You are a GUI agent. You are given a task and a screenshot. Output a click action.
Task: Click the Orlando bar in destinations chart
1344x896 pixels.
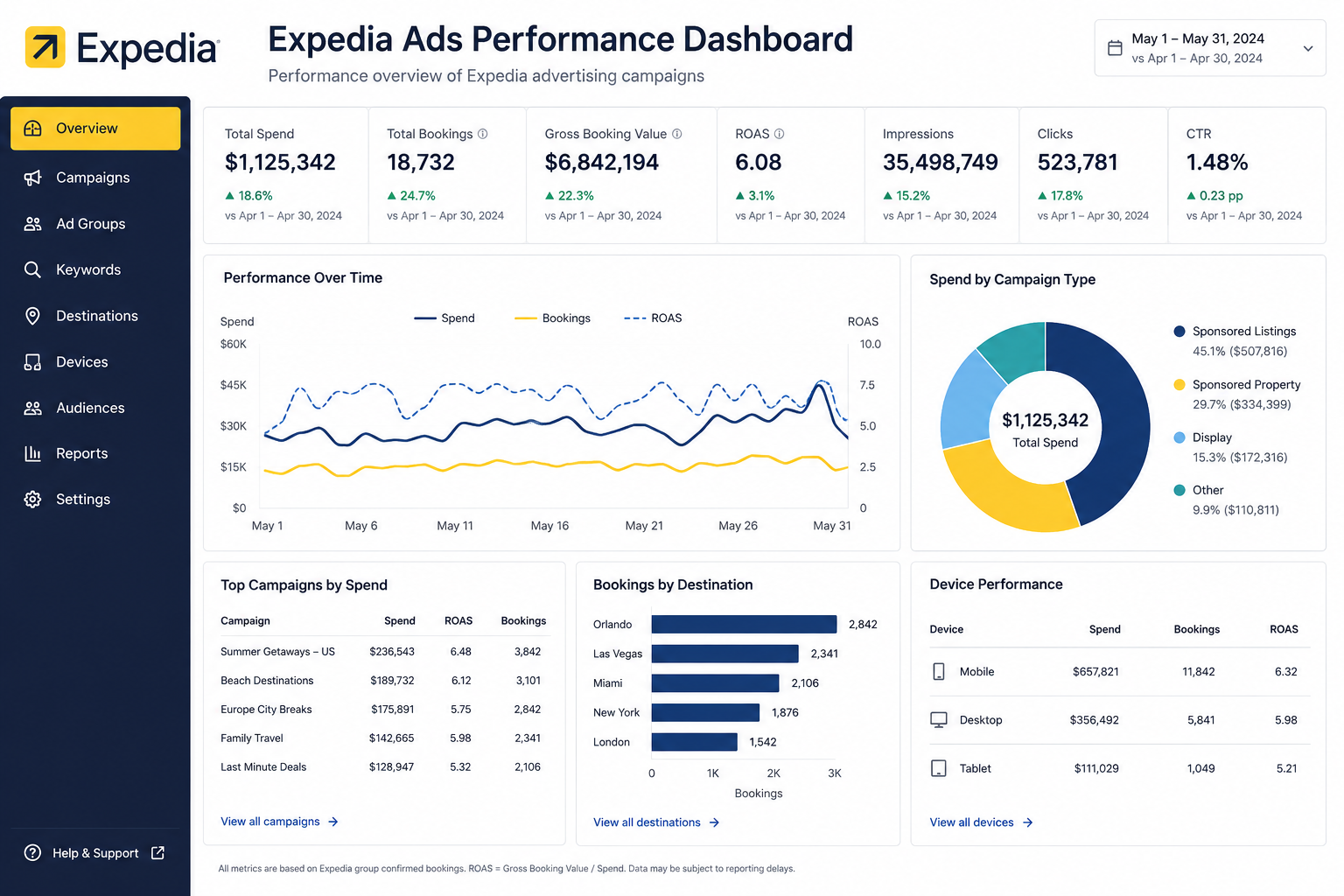coord(744,624)
